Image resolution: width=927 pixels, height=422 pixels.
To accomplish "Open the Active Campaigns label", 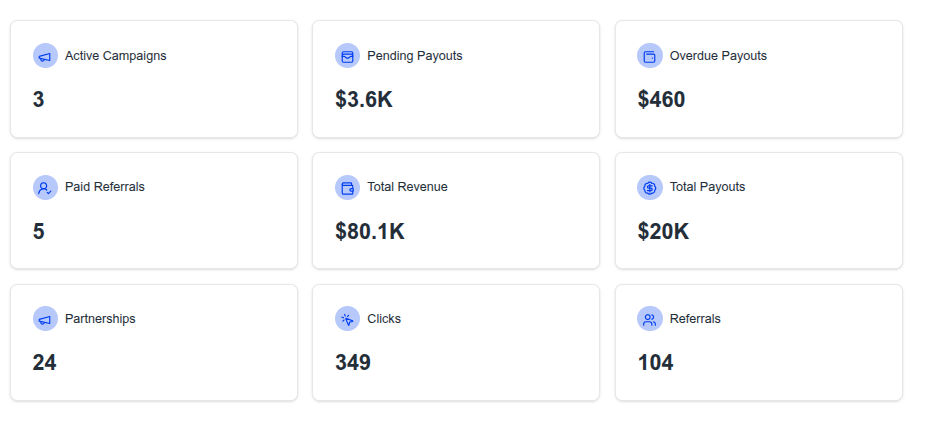I will click(116, 56).
